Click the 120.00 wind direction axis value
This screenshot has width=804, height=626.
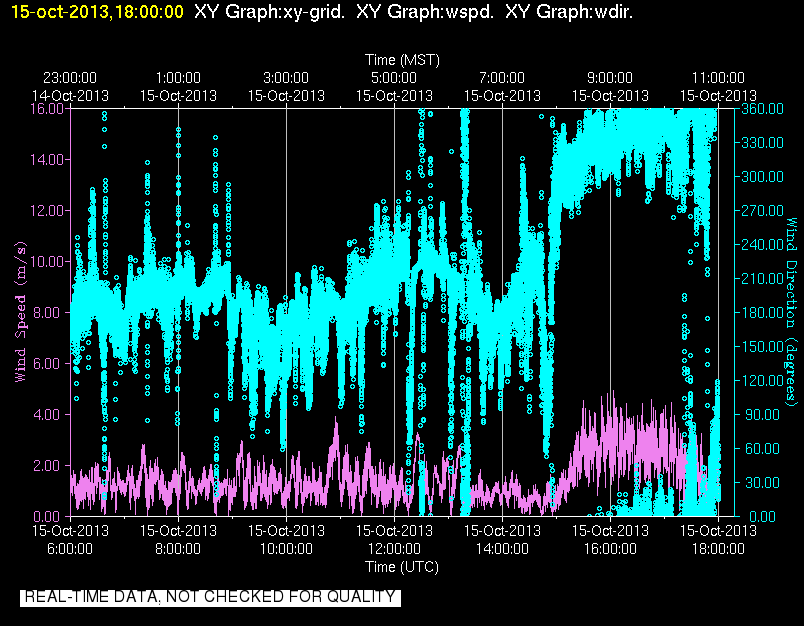[x=762, y=380]
